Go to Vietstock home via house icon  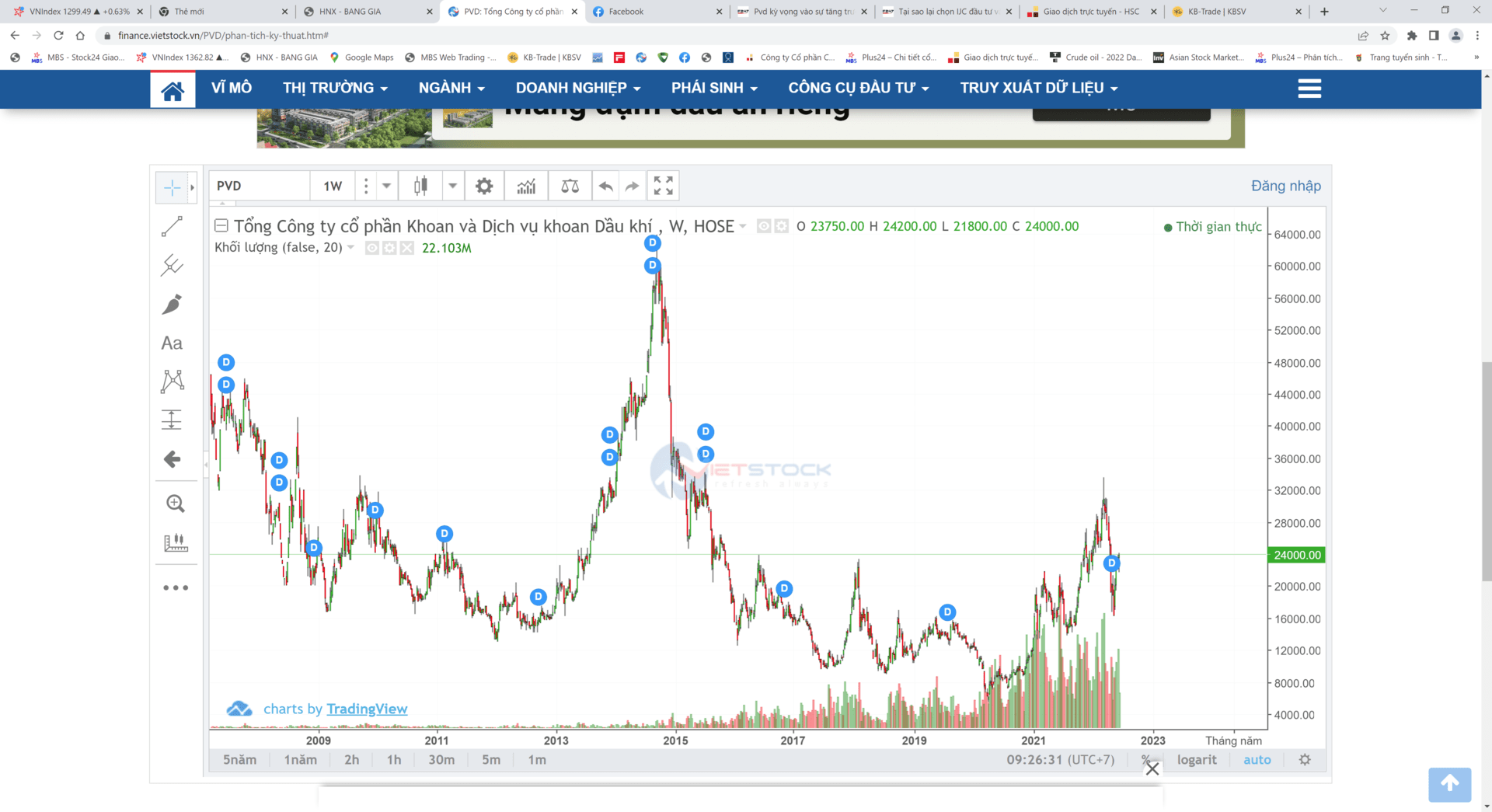point(173,89)
